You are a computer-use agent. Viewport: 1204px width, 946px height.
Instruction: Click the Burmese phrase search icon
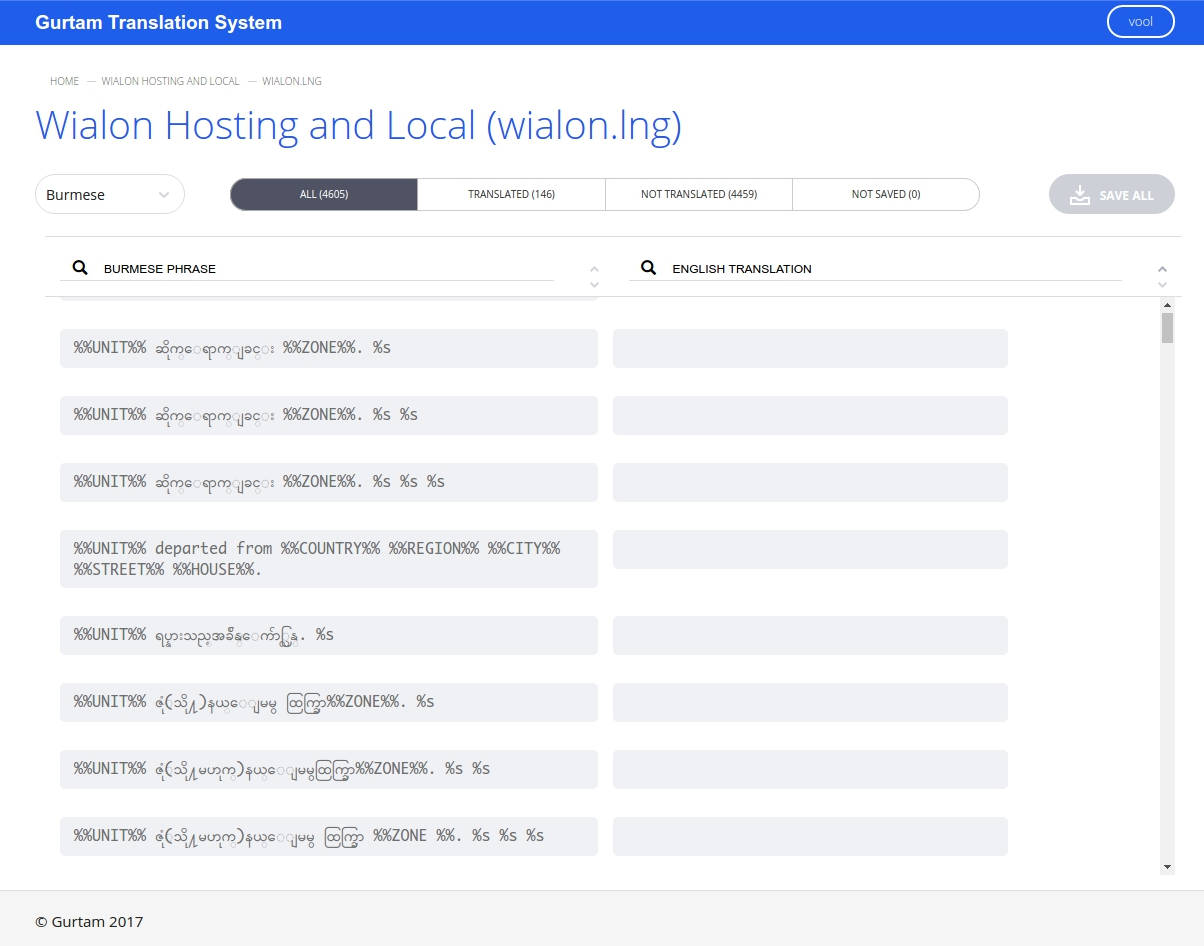tap(80, 267)
